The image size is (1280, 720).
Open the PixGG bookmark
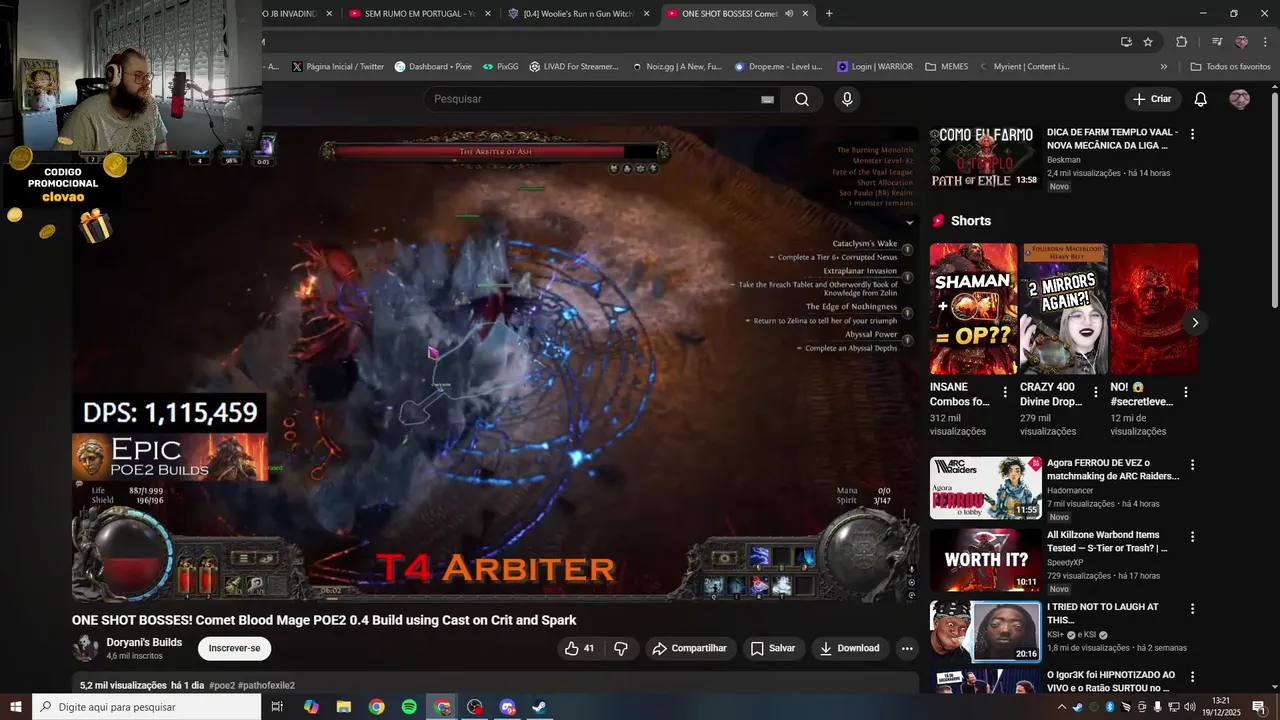coord(500,67)
